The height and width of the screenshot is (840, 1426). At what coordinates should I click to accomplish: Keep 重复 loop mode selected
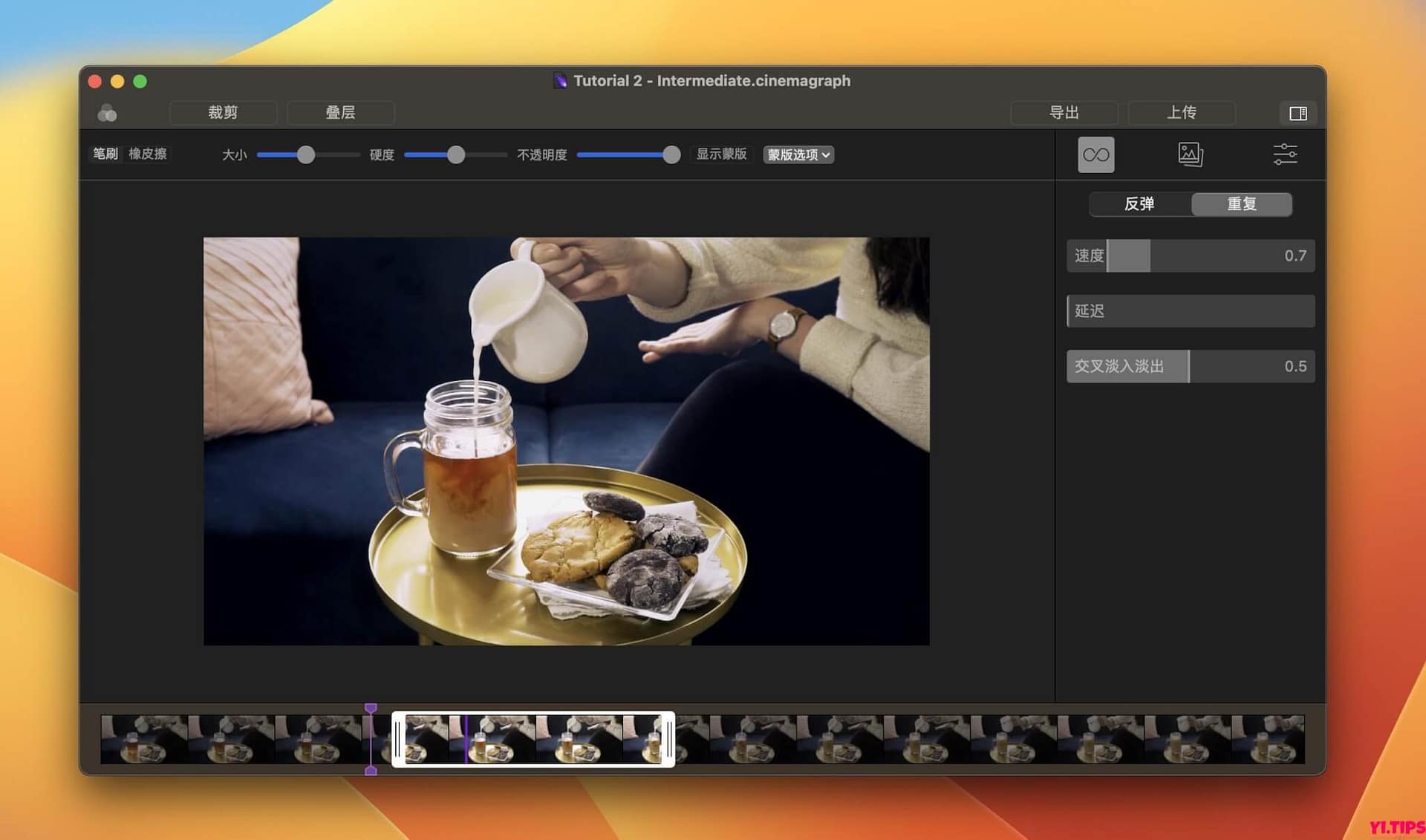pos(1242,204)
